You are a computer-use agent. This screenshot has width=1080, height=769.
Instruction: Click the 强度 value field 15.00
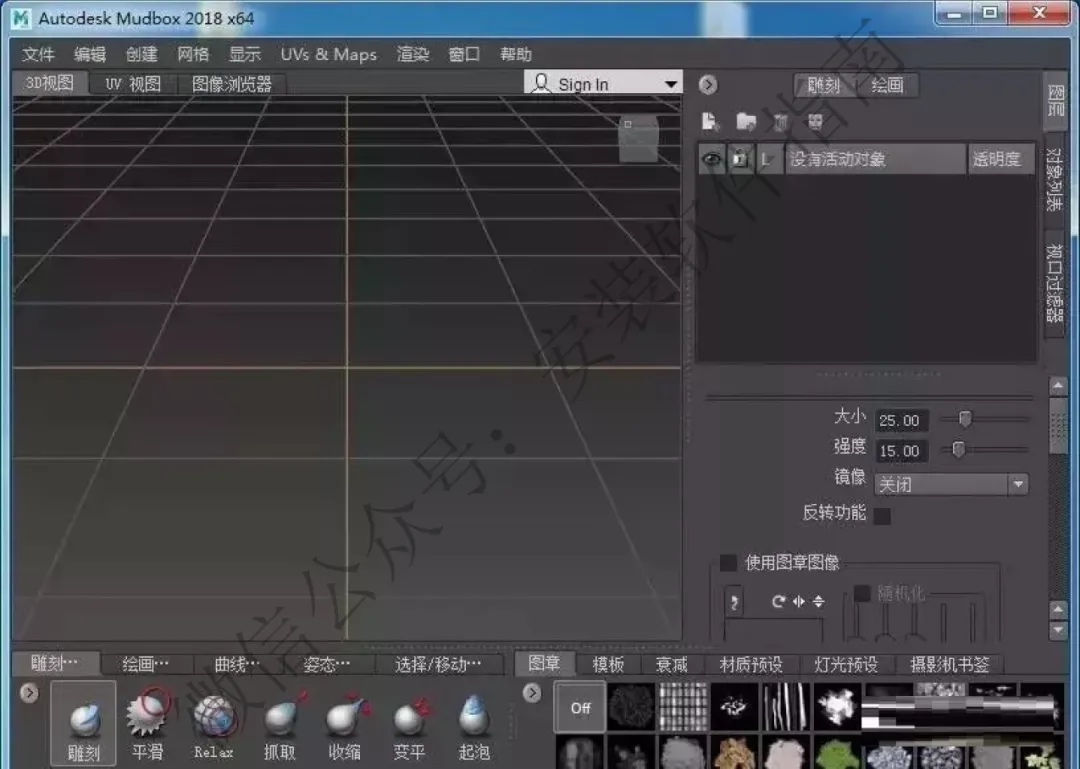901,451
